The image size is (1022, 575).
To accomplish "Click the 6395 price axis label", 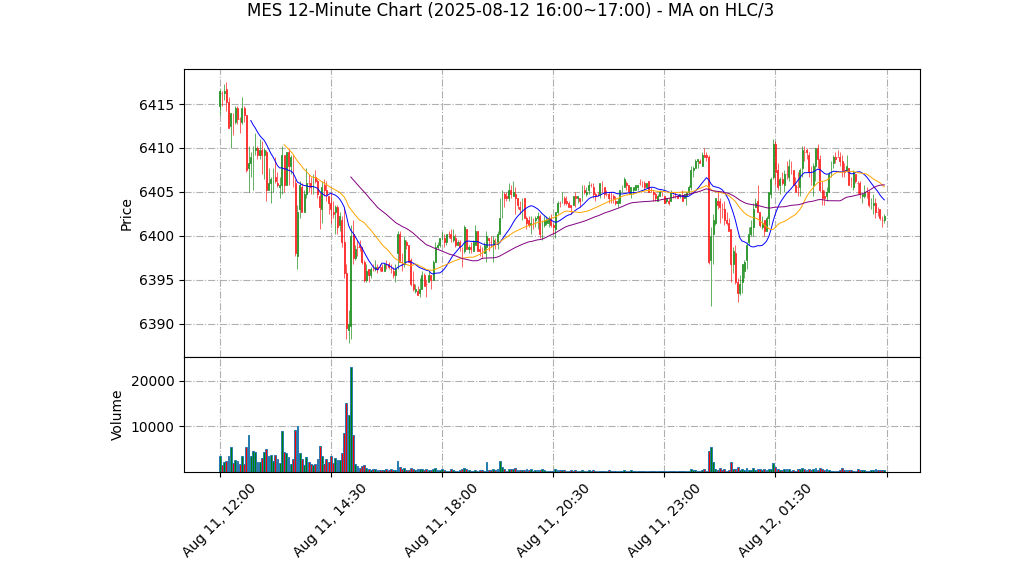I will tap(156, 280).
